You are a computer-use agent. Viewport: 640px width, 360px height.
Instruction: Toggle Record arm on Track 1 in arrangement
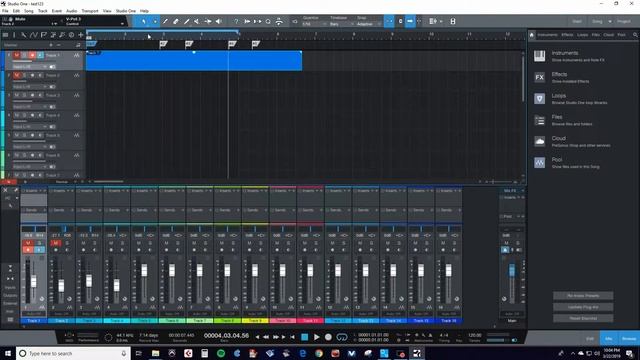[32, 55]
